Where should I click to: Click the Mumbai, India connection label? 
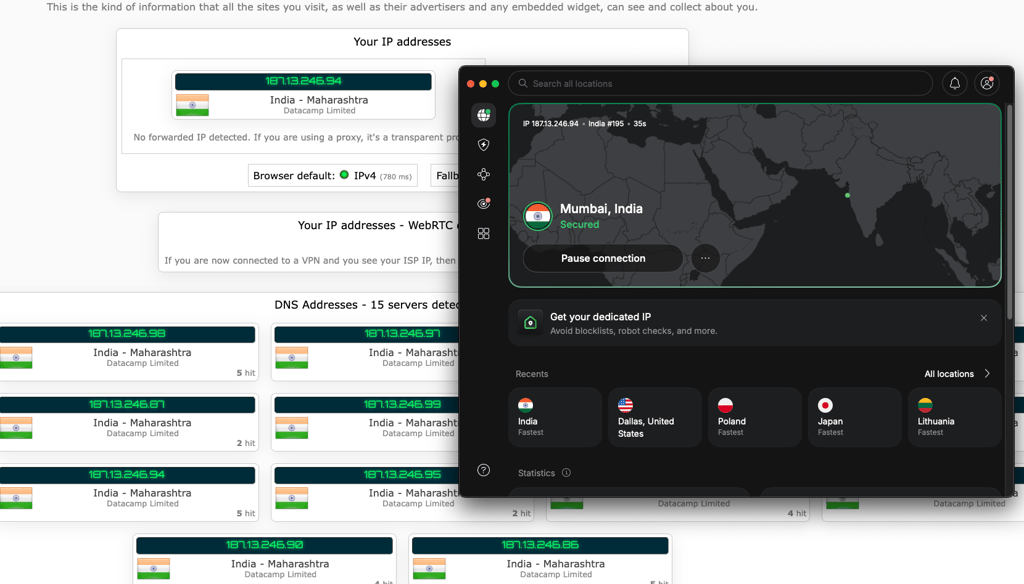click(601, 209)
